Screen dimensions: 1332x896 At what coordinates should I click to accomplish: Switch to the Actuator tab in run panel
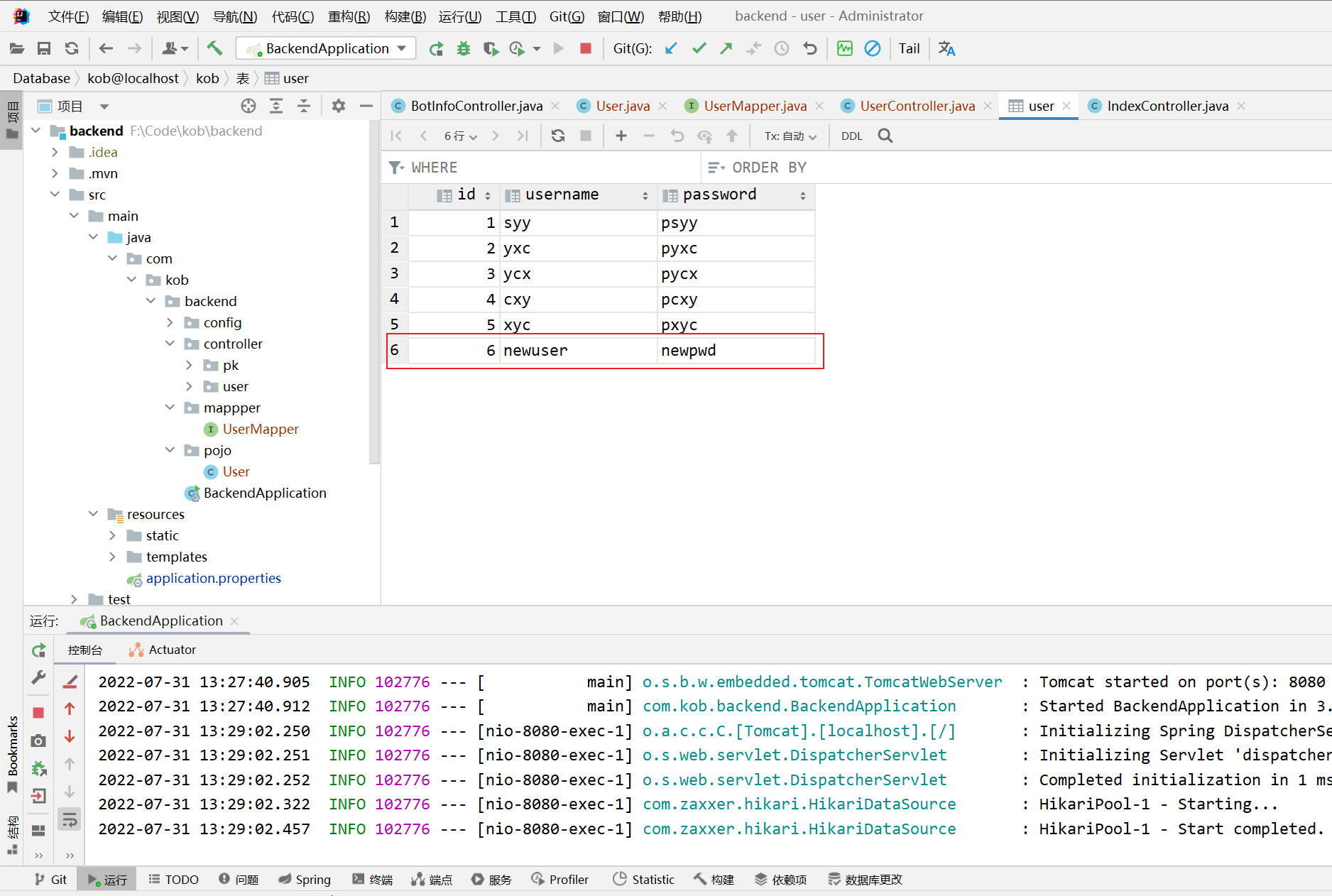(x=163, y=650)
